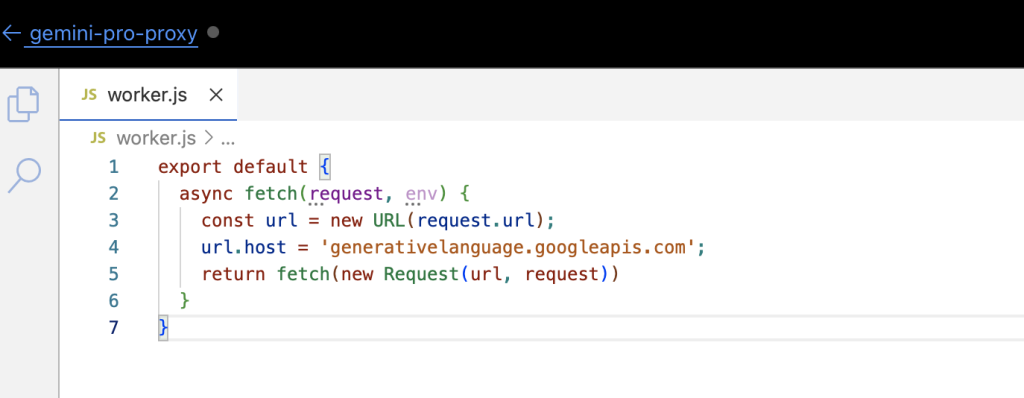1024x398 pixels.
Task: Click the 'async' keyword on line 2
Action: point(206,194)
